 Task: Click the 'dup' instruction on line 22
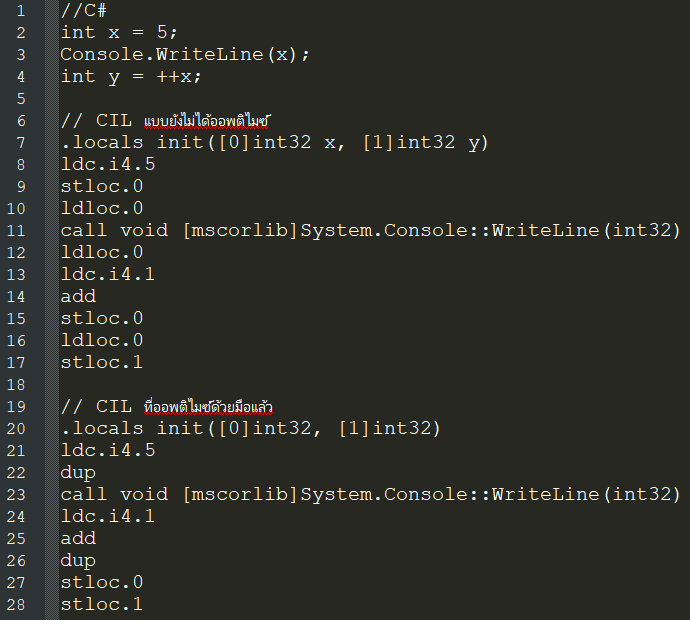[x=78, y=472]
